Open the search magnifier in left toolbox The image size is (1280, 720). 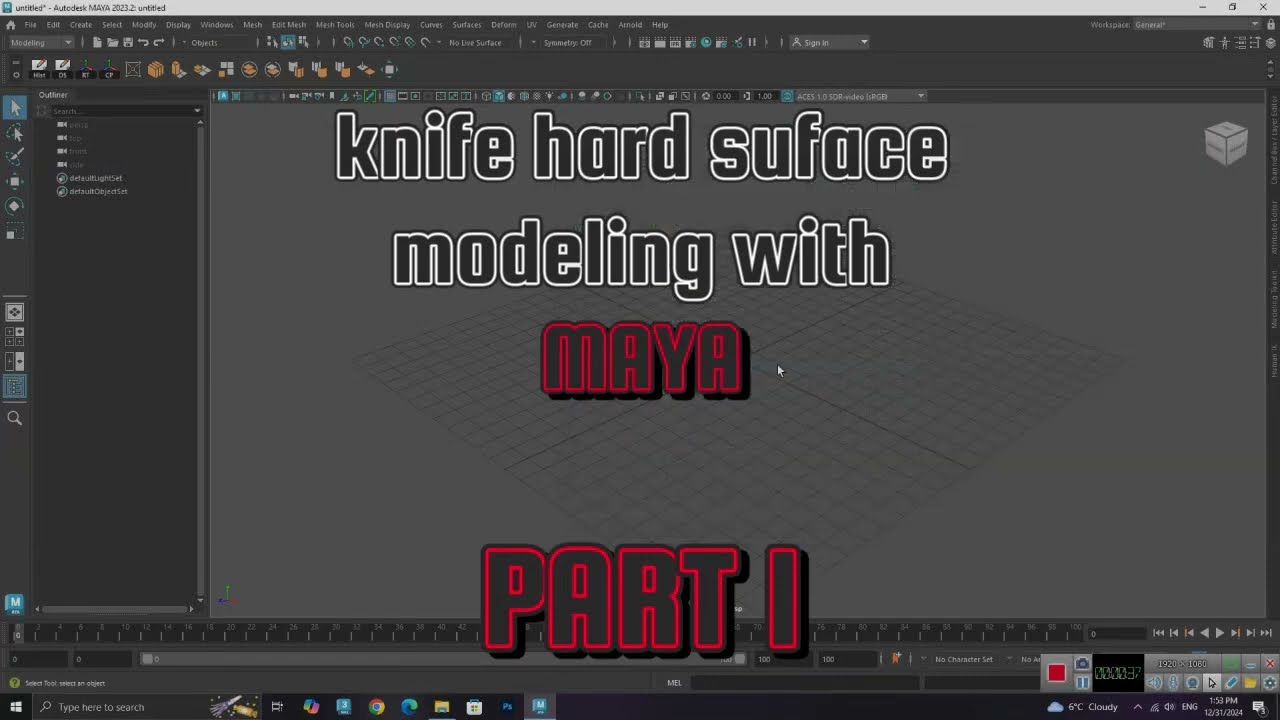click(14, 418)
